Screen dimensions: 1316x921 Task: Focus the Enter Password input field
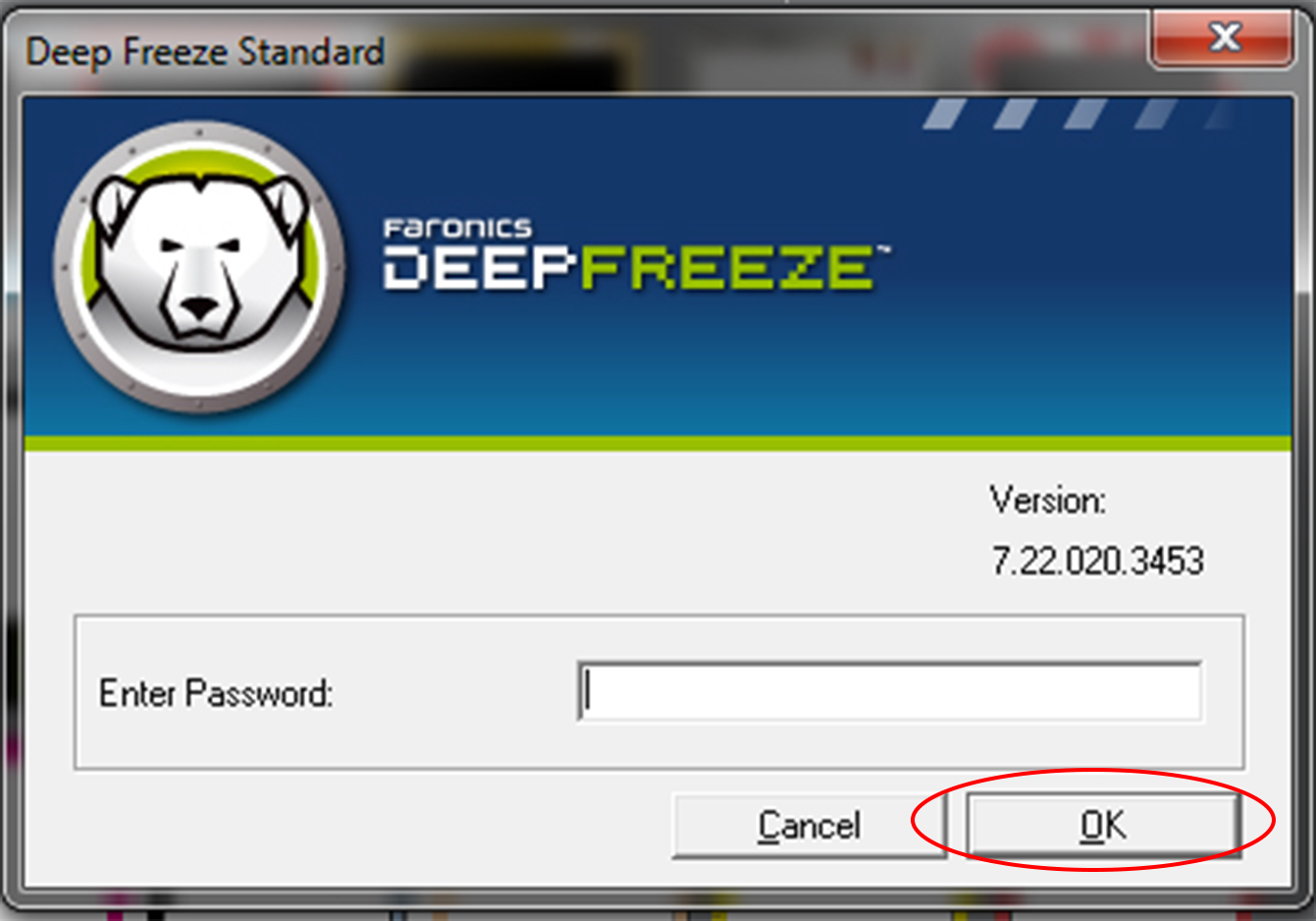point(889,691)
